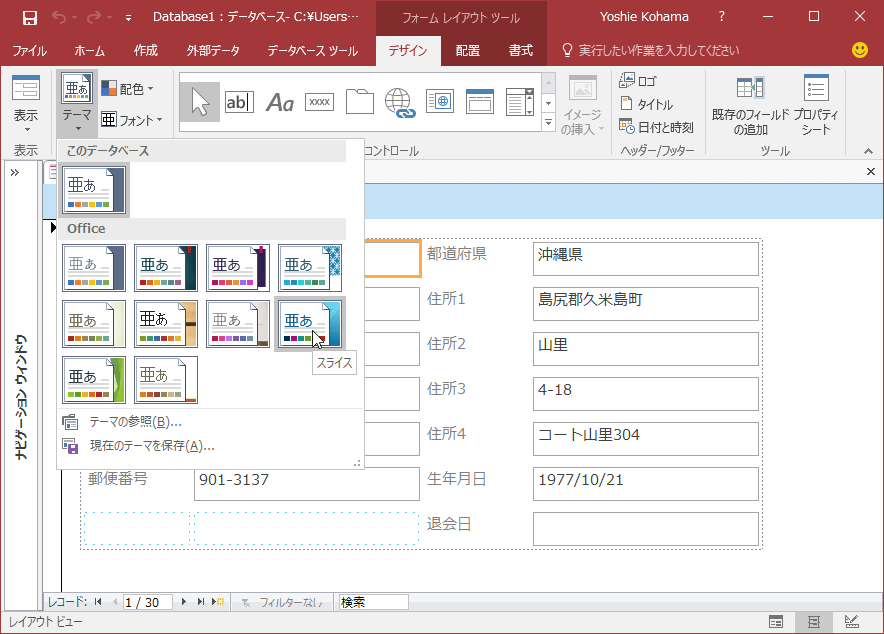This screenshot has height=634, width=884.
Task: Choose the first Office theme thumbnail
Action: pyautogui.click(x=94, y=268)
